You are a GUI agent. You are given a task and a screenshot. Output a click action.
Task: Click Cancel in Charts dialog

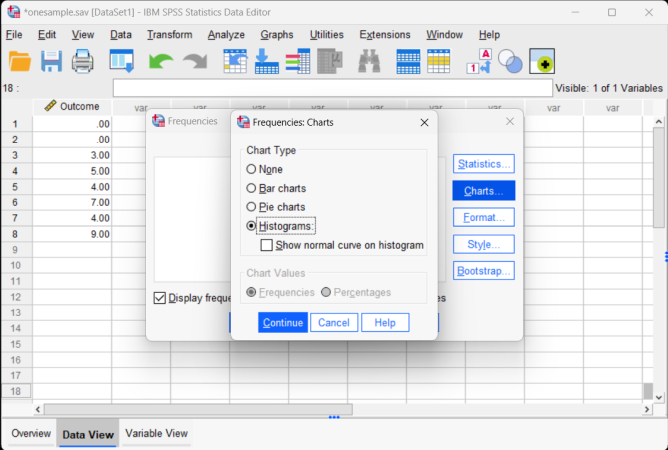pos(334,323)
